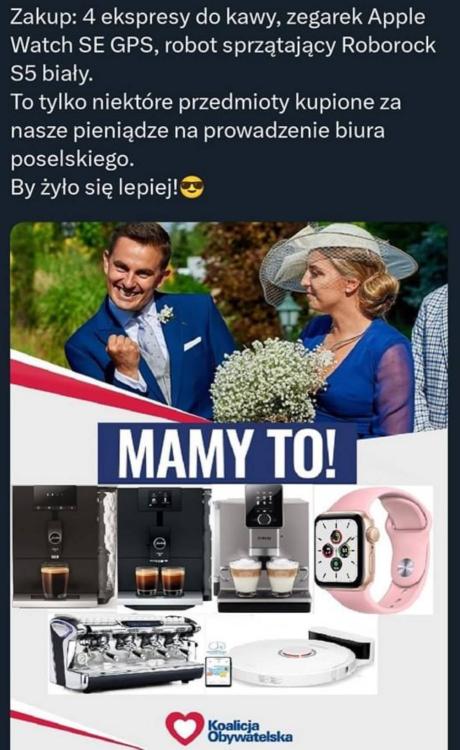Click the smartphone next to robot vacuum
Viewport: 460px width, 750px height.
click(x=218, y=671)
